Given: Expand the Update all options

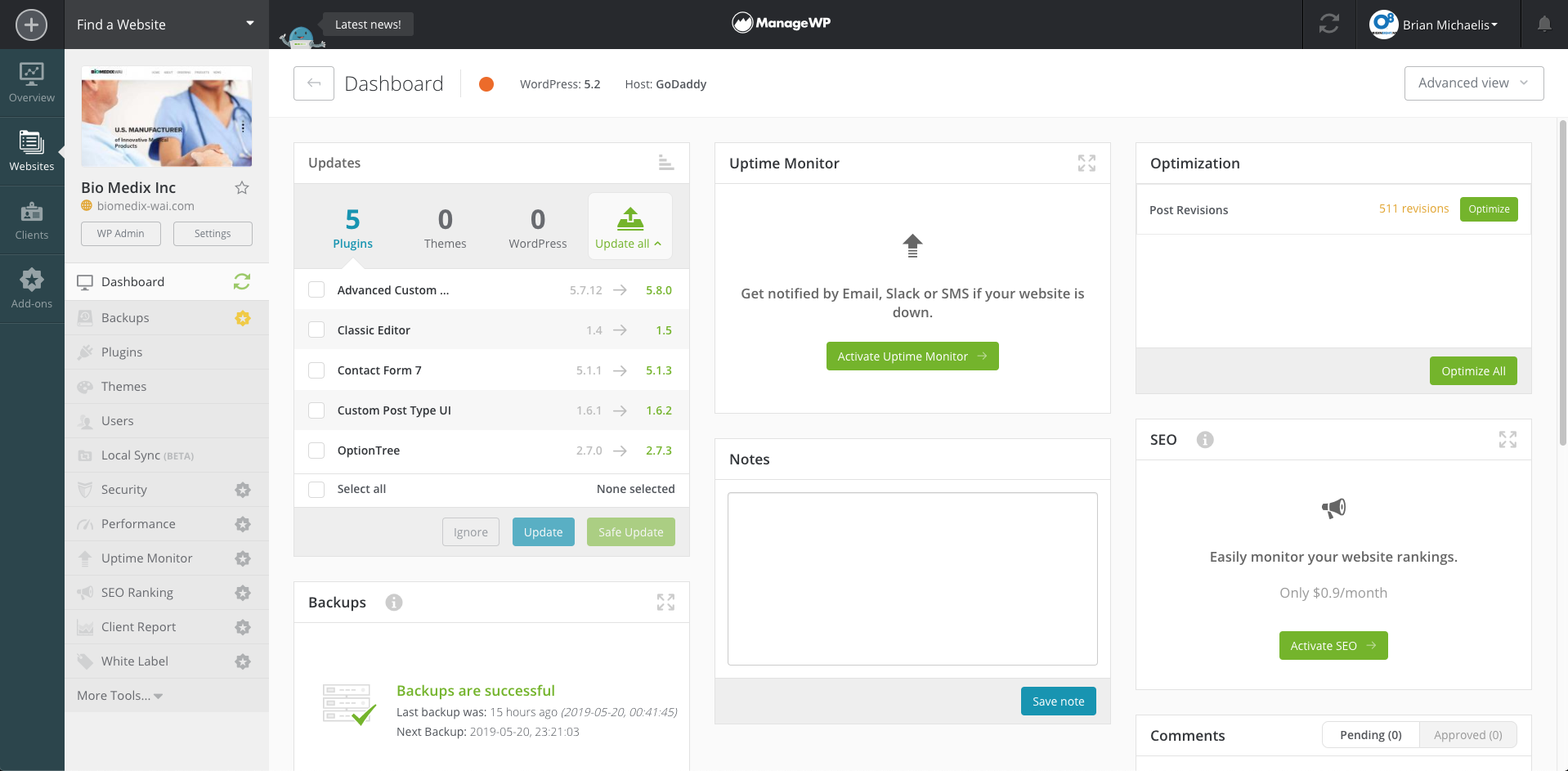Looking at the screenshot, I should [629, 226].
